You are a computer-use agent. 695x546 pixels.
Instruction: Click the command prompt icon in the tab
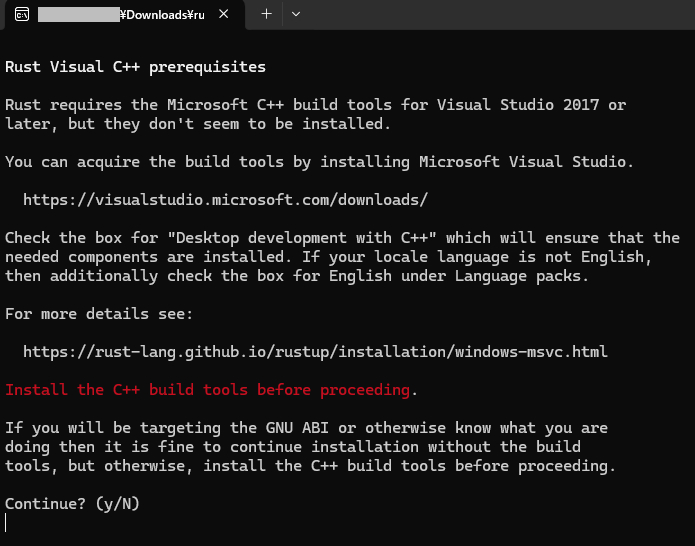[x=22, y=15]
